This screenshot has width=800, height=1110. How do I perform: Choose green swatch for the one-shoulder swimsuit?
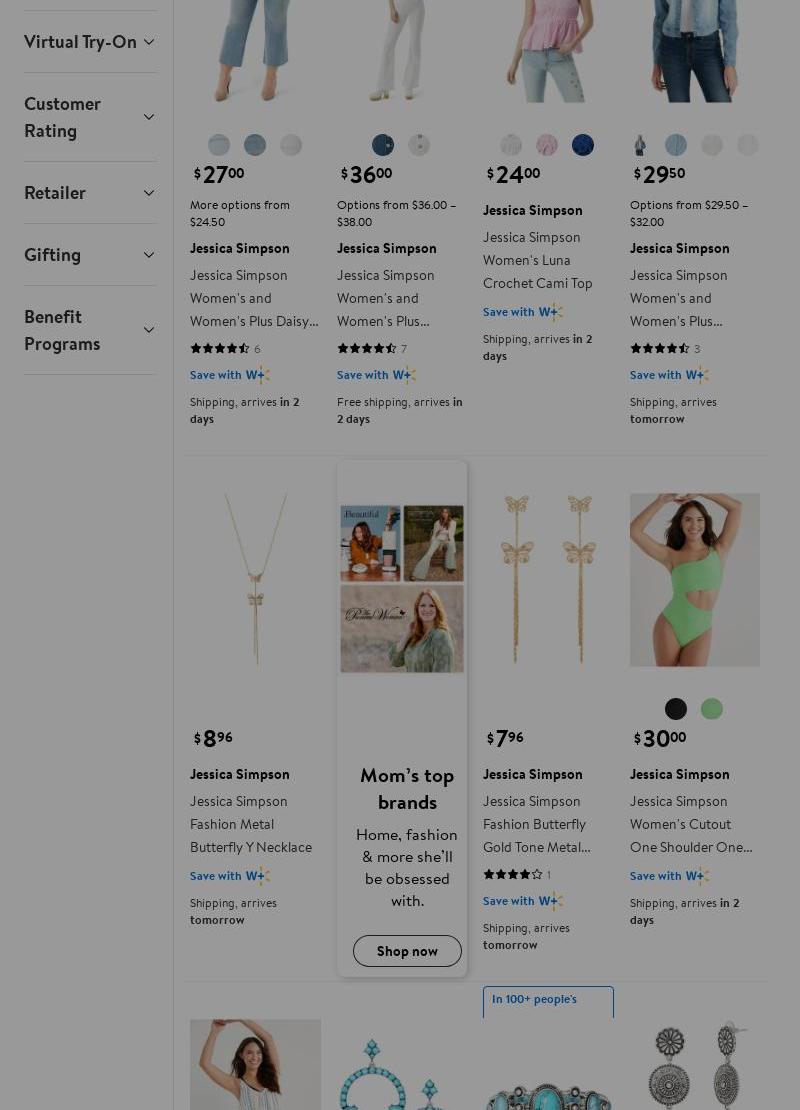click(x=712, y=709)
